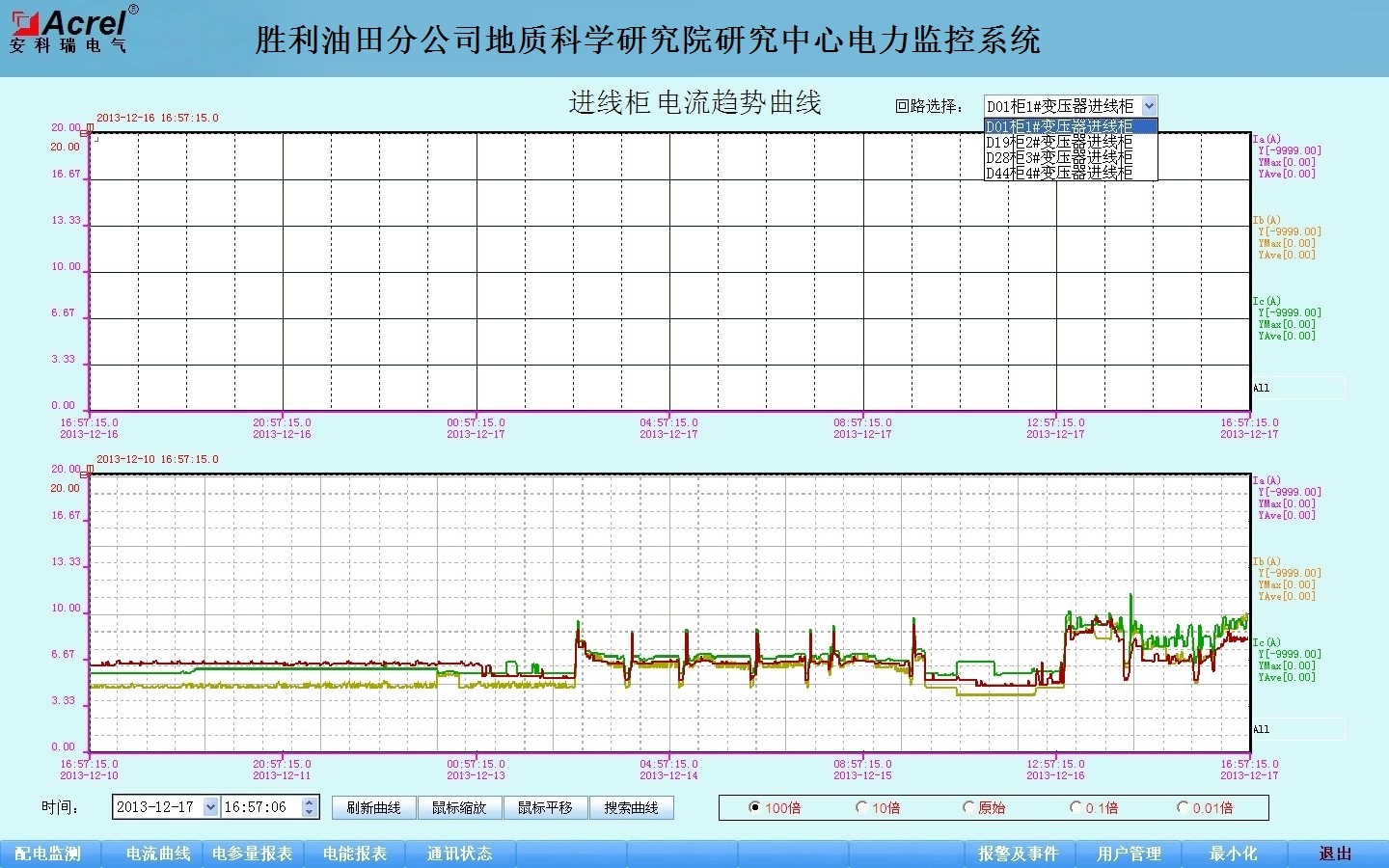Go to 报警及事件 alarm page

point(1018,854)
